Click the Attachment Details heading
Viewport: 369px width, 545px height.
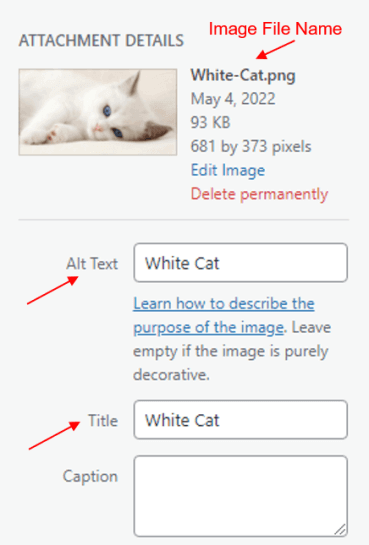point(101,41)
